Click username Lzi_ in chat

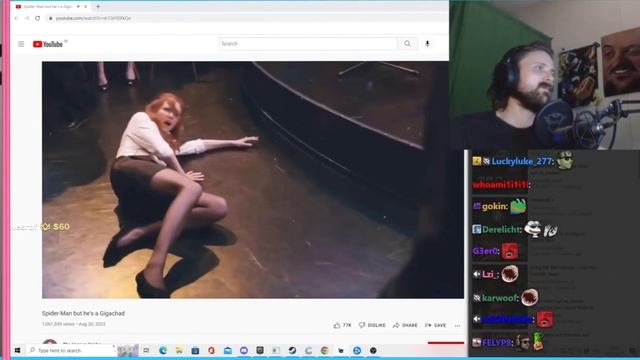point(490,274)
